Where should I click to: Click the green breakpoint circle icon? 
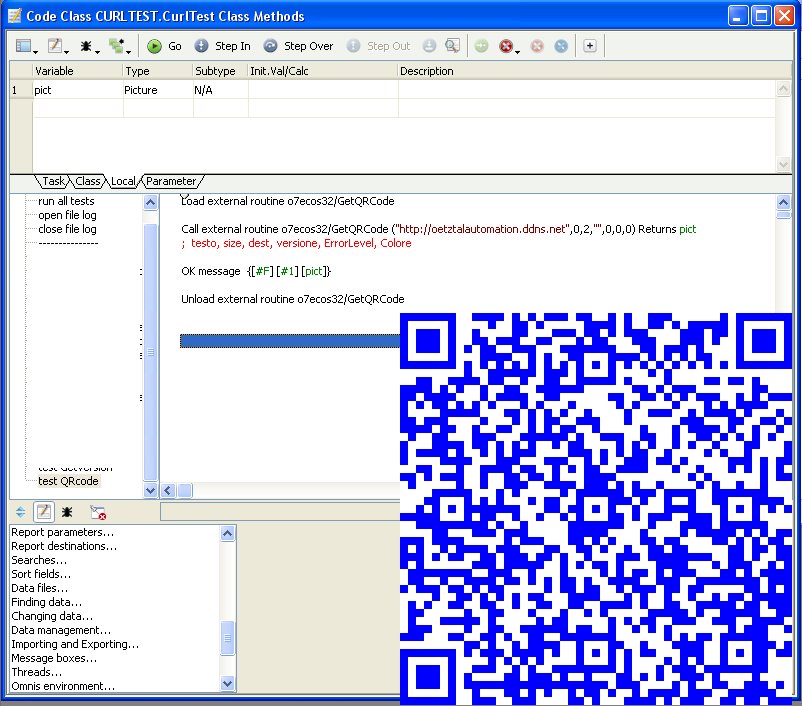[481, 46]
